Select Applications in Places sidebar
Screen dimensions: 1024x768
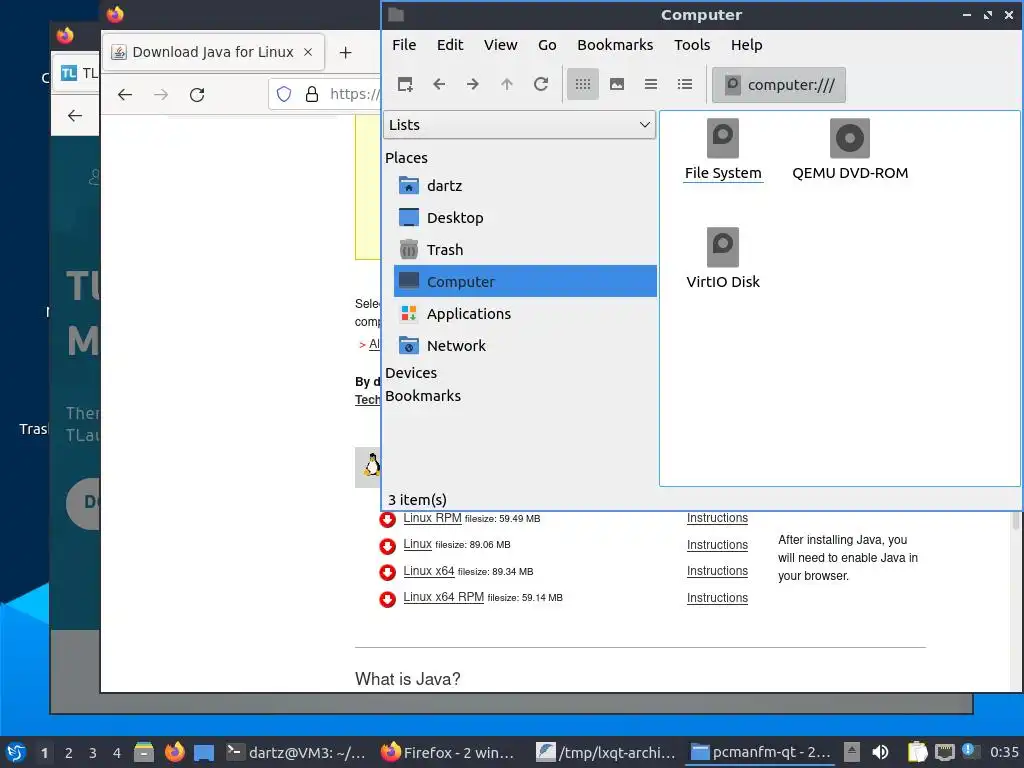[x=525, y=314]
